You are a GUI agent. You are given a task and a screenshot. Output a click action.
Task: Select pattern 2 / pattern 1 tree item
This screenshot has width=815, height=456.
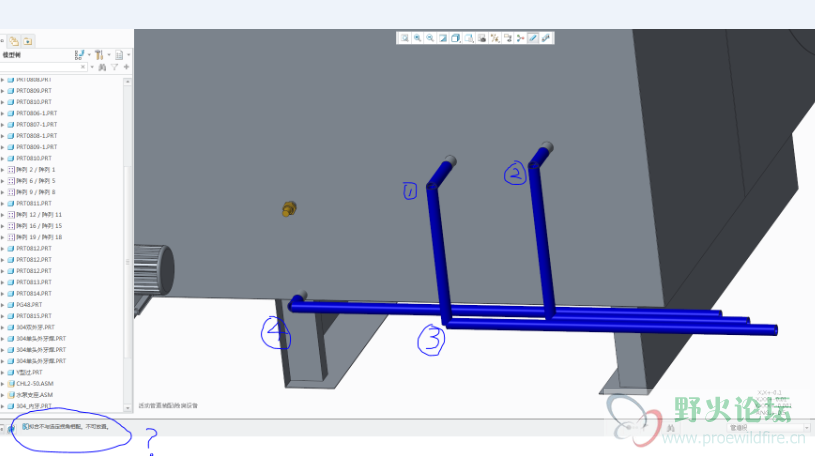tap(35, 170)
